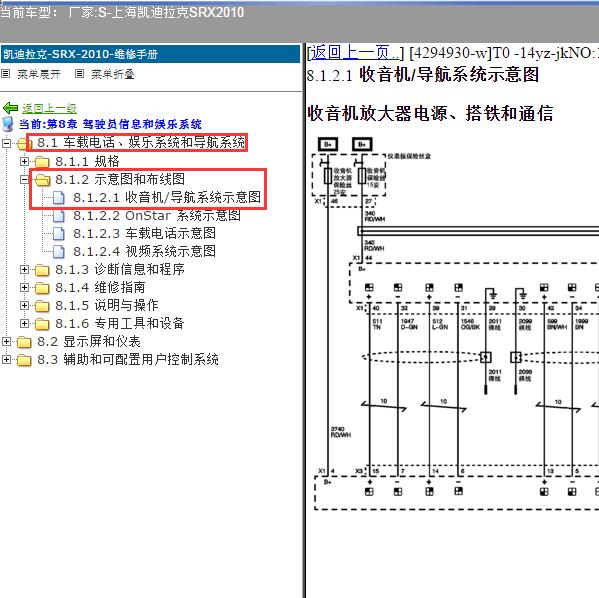Click 当前车型 header text
This screenshot has height=598, width=599.
point(122,13)
